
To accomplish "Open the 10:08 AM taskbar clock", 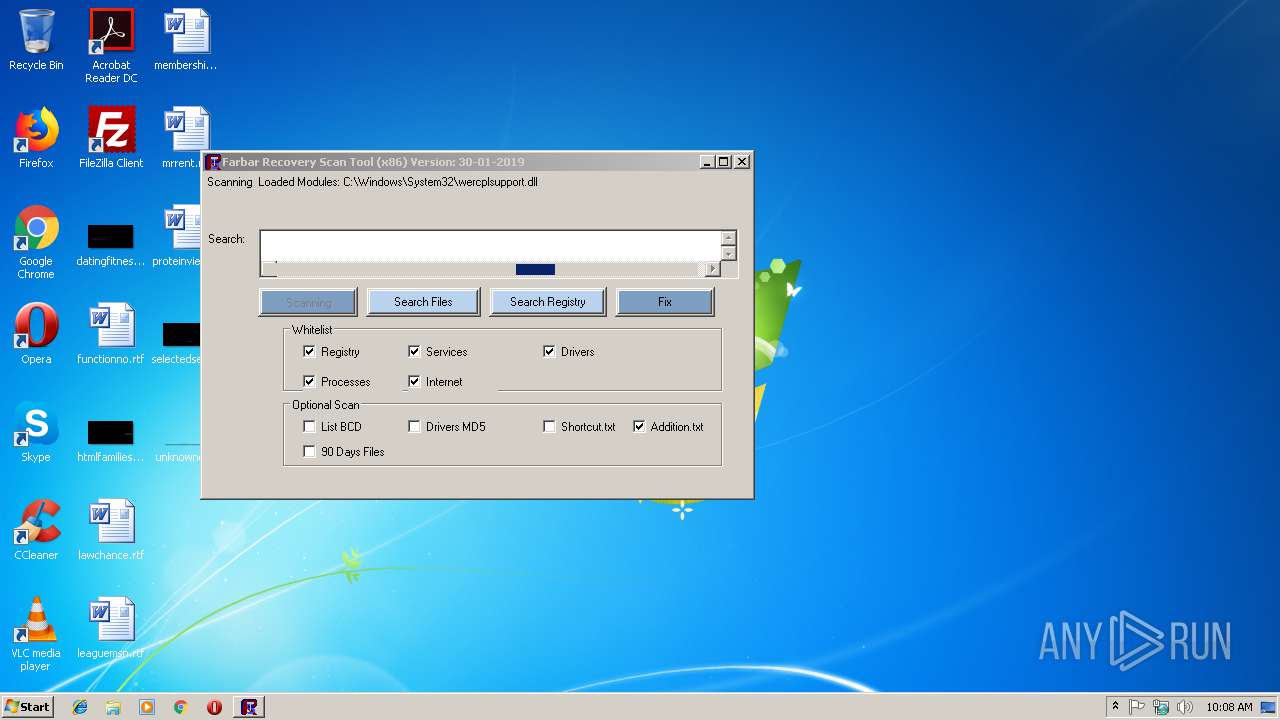I will [x=1229, y=707].
